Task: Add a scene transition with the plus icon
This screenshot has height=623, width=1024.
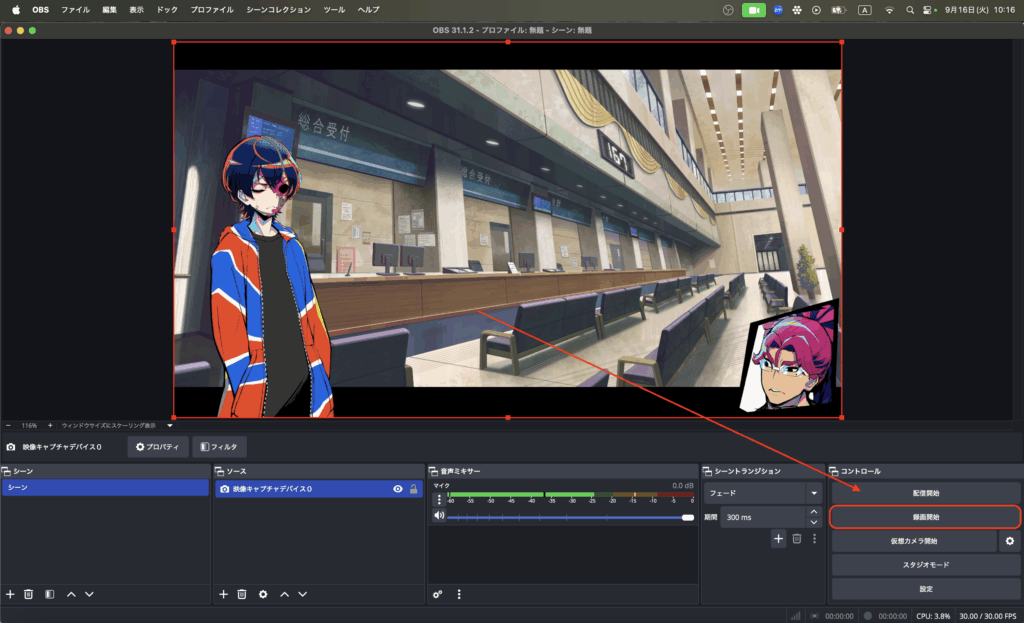Action: [x=778, y=539]
